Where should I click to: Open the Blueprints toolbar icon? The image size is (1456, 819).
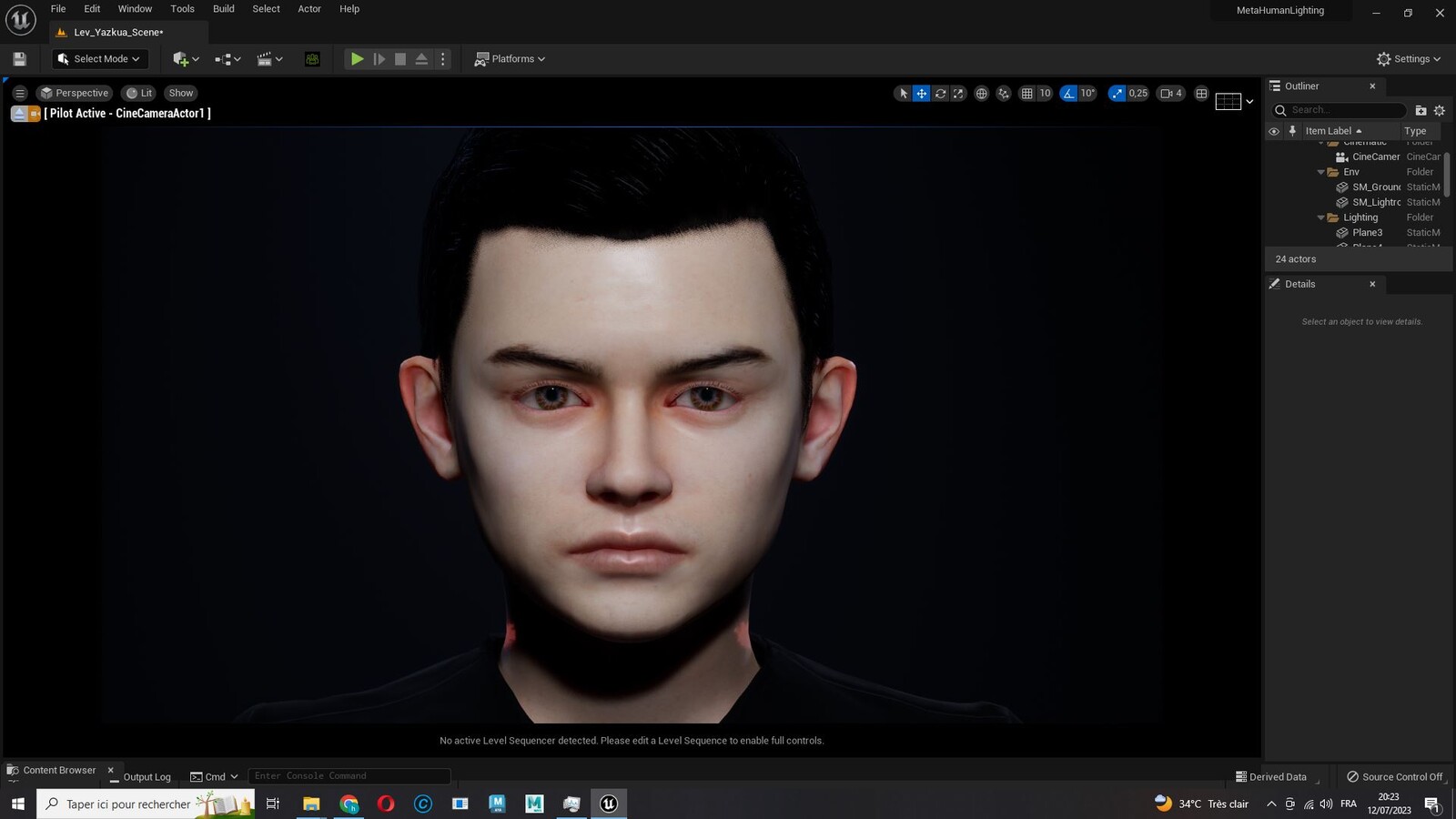(x=227, y=59)
